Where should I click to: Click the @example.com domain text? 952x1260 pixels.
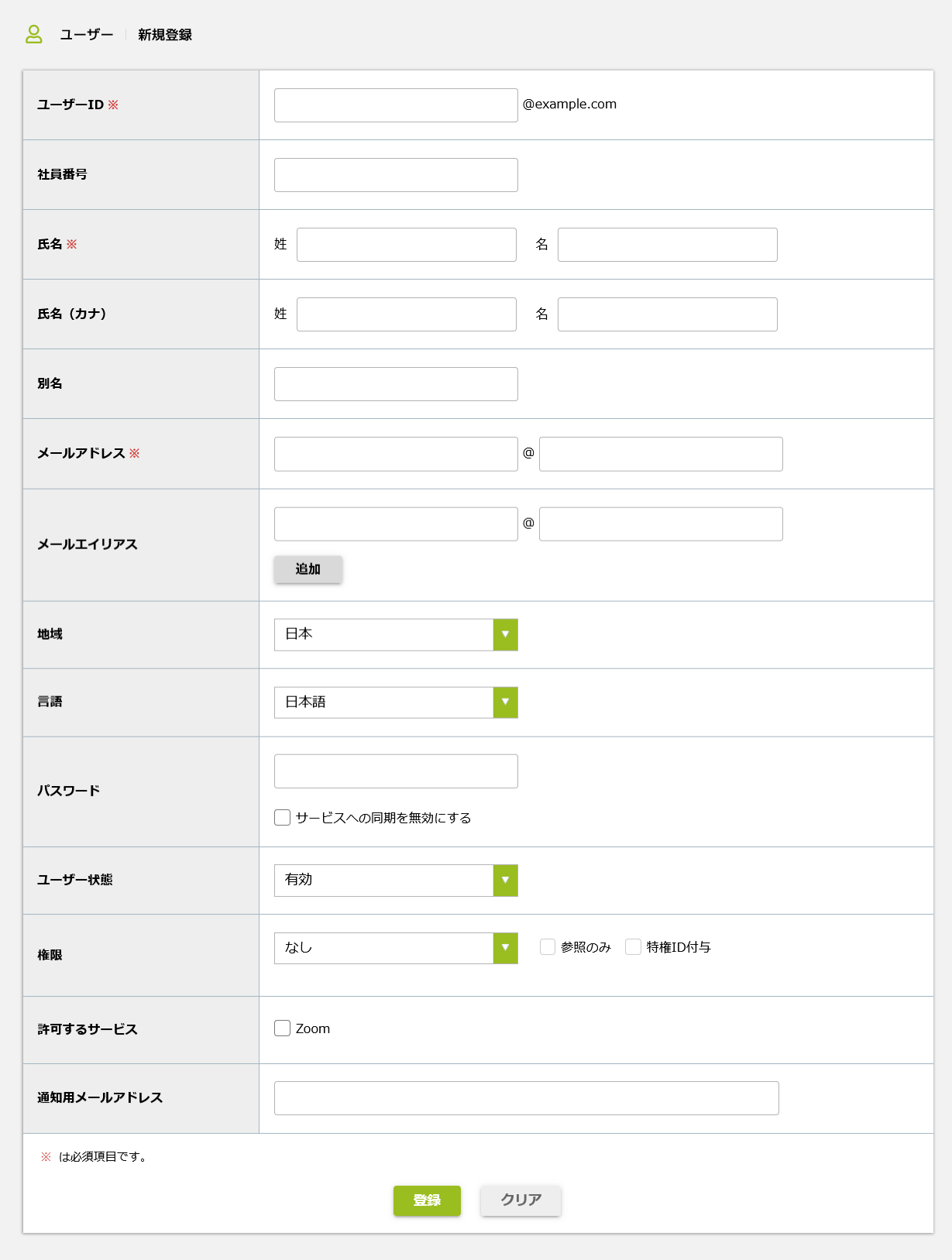point(570,105)
